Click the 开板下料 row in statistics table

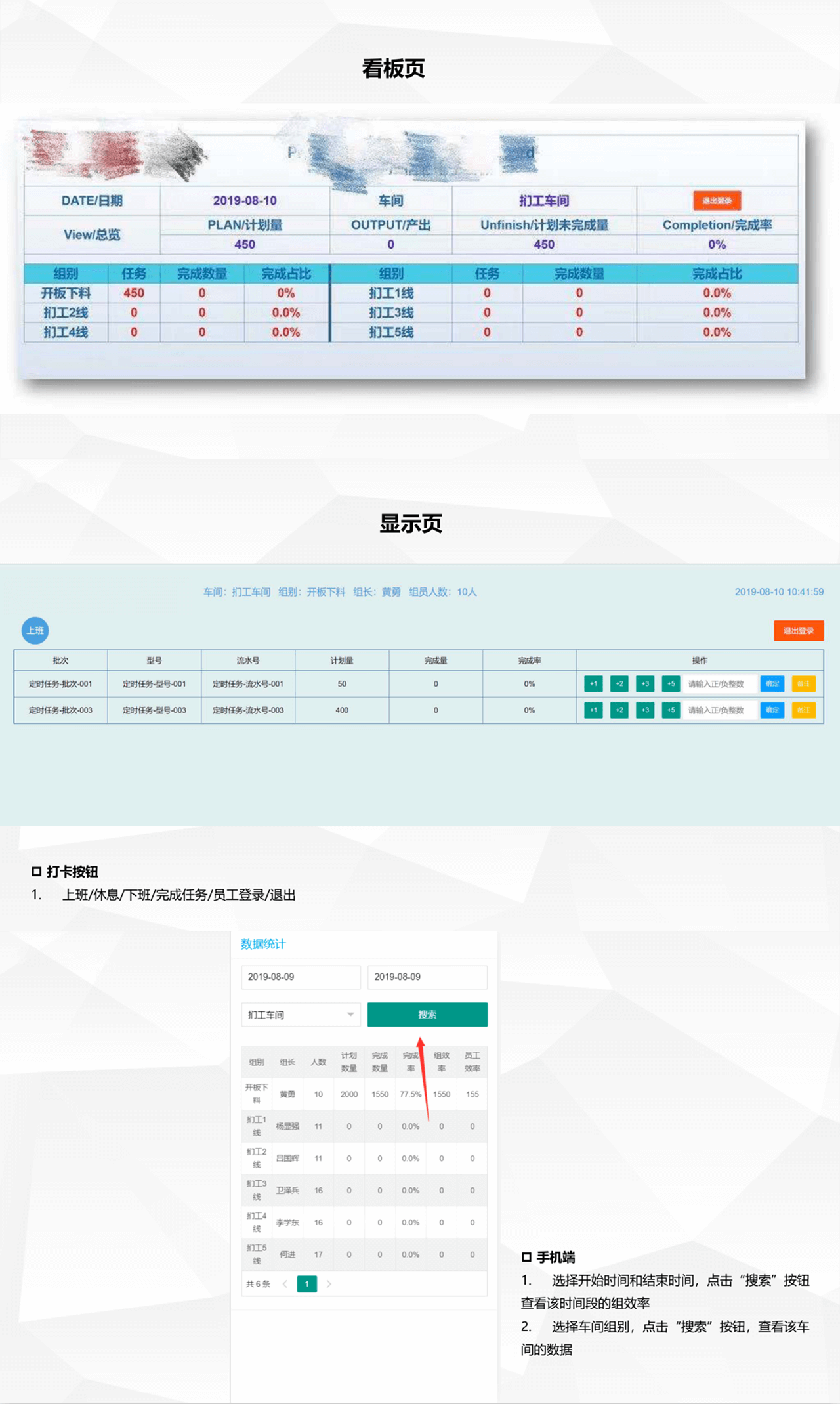click(364, 1094)
